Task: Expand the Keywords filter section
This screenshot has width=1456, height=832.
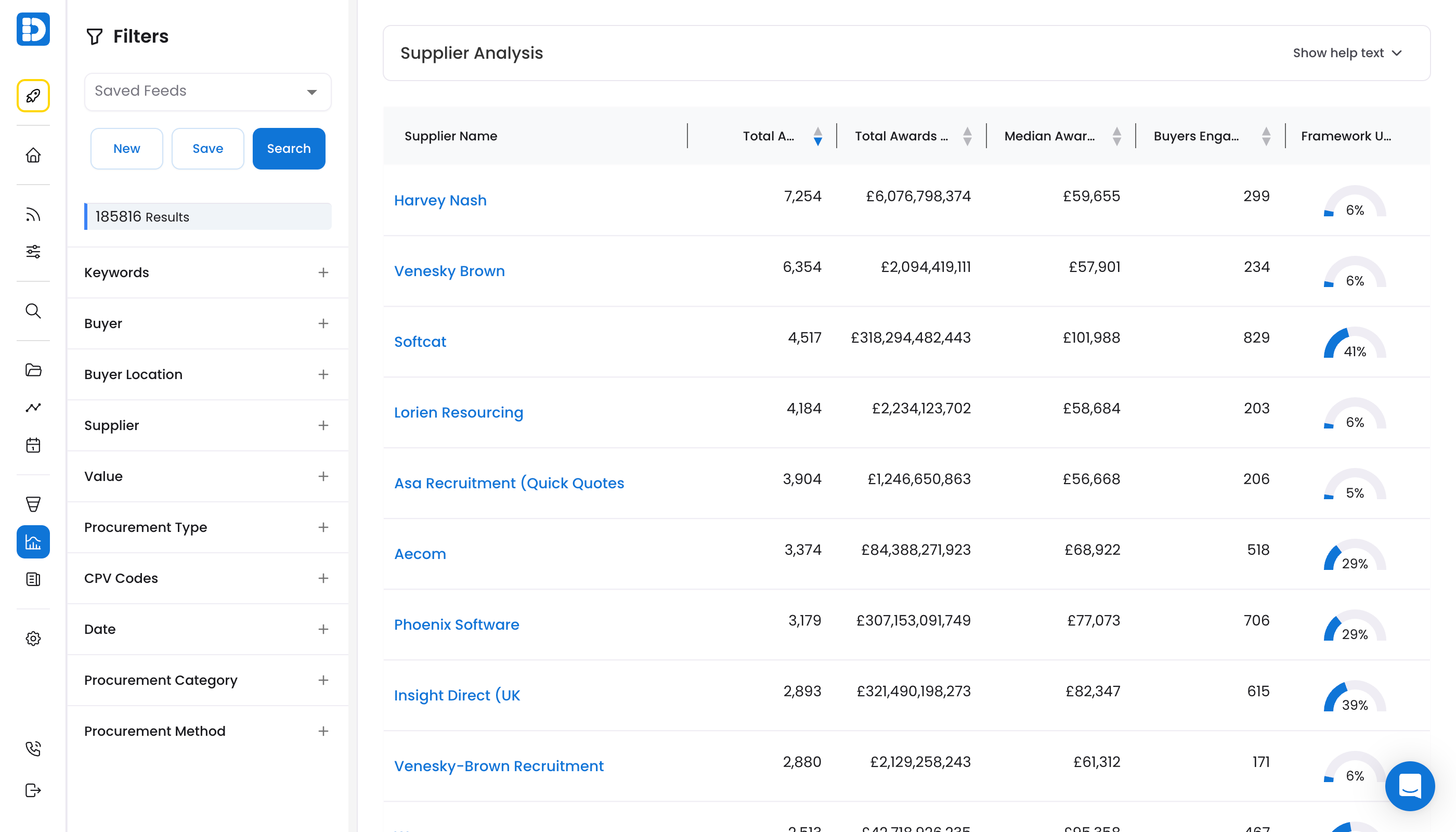Action: pos(323,272)
